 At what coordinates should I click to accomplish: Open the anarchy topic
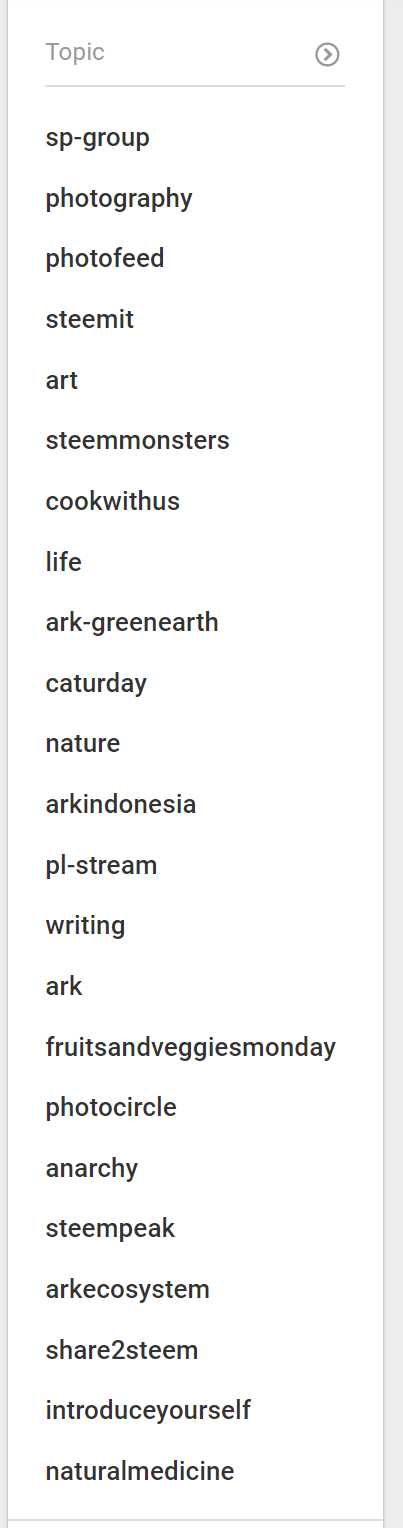point(91,1169)
